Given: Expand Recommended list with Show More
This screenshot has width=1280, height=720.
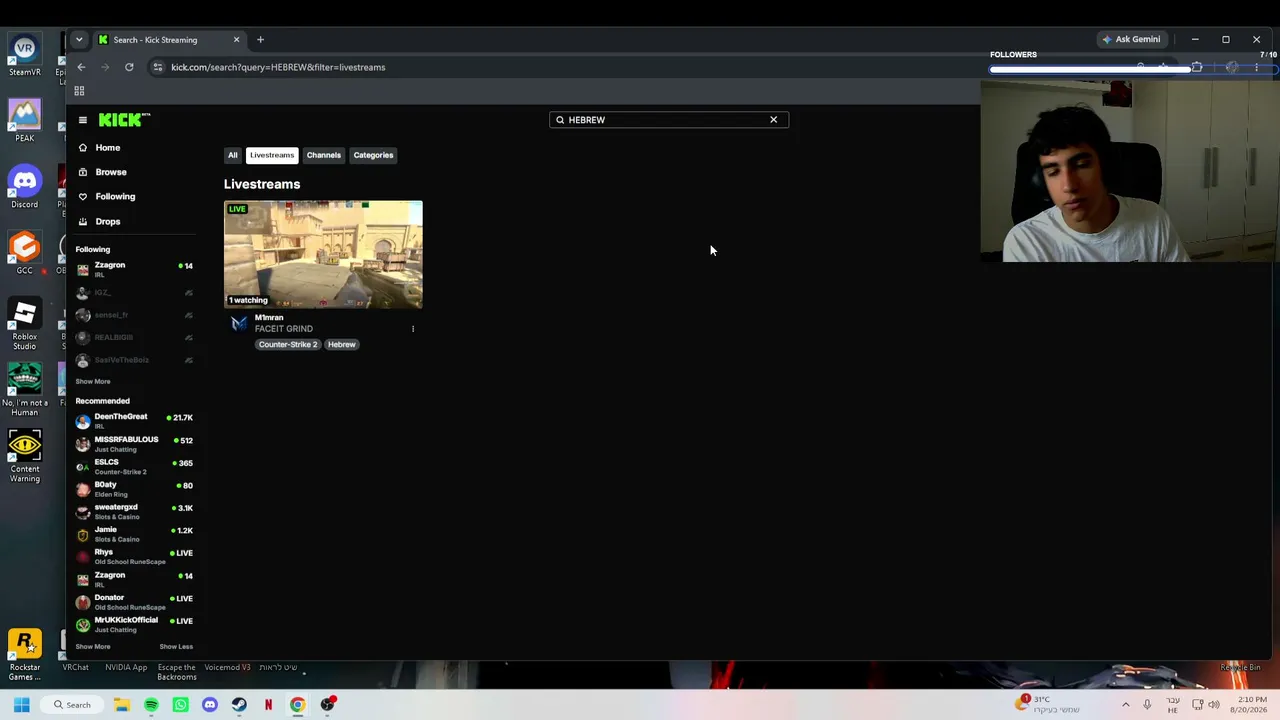Looking at the screenshot, I should click(x=93, y=647).
